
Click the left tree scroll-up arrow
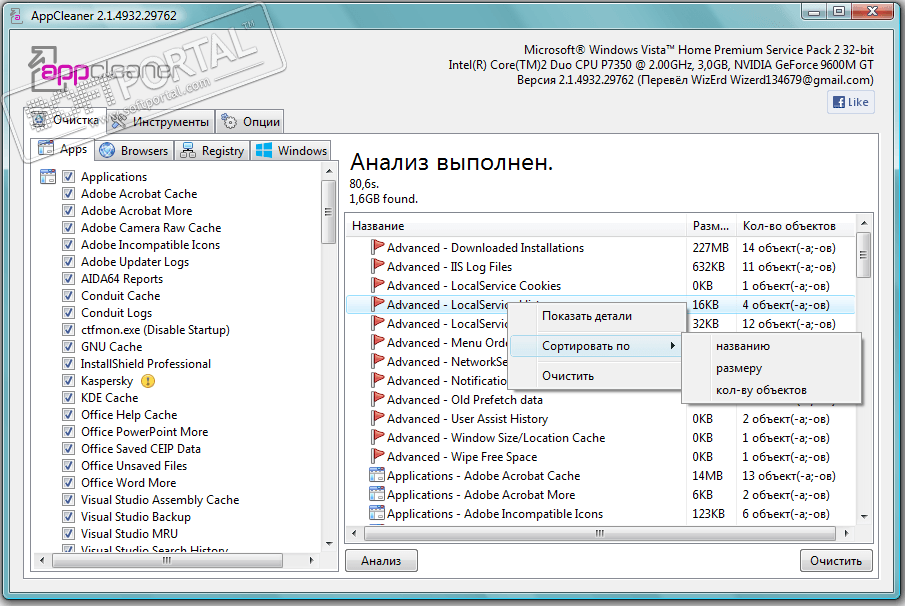329,171
